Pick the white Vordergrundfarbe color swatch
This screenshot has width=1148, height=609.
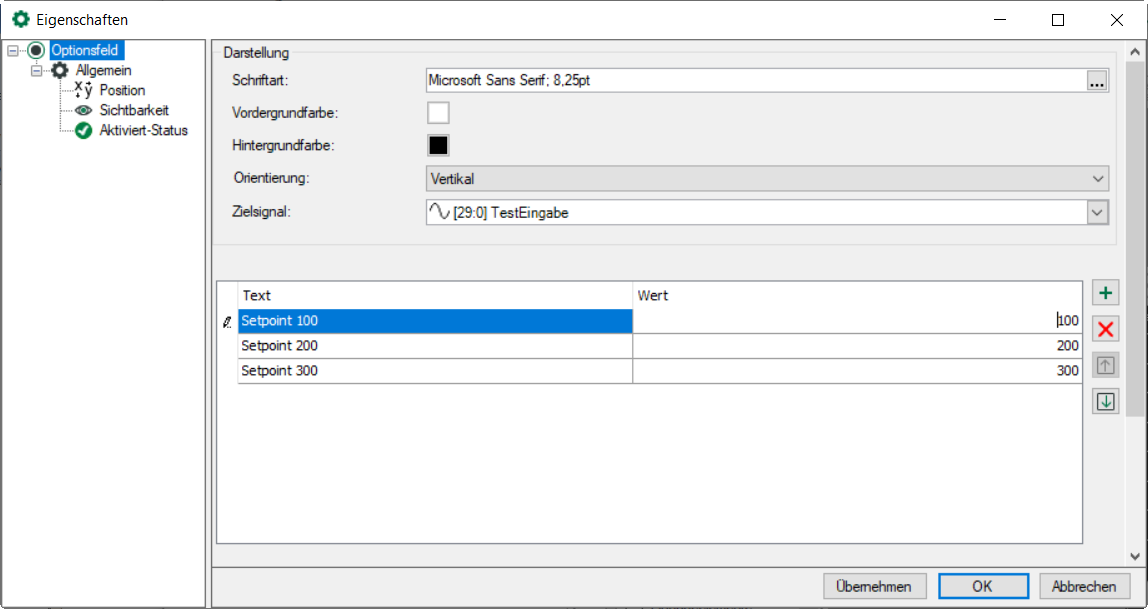click(438, 113)
